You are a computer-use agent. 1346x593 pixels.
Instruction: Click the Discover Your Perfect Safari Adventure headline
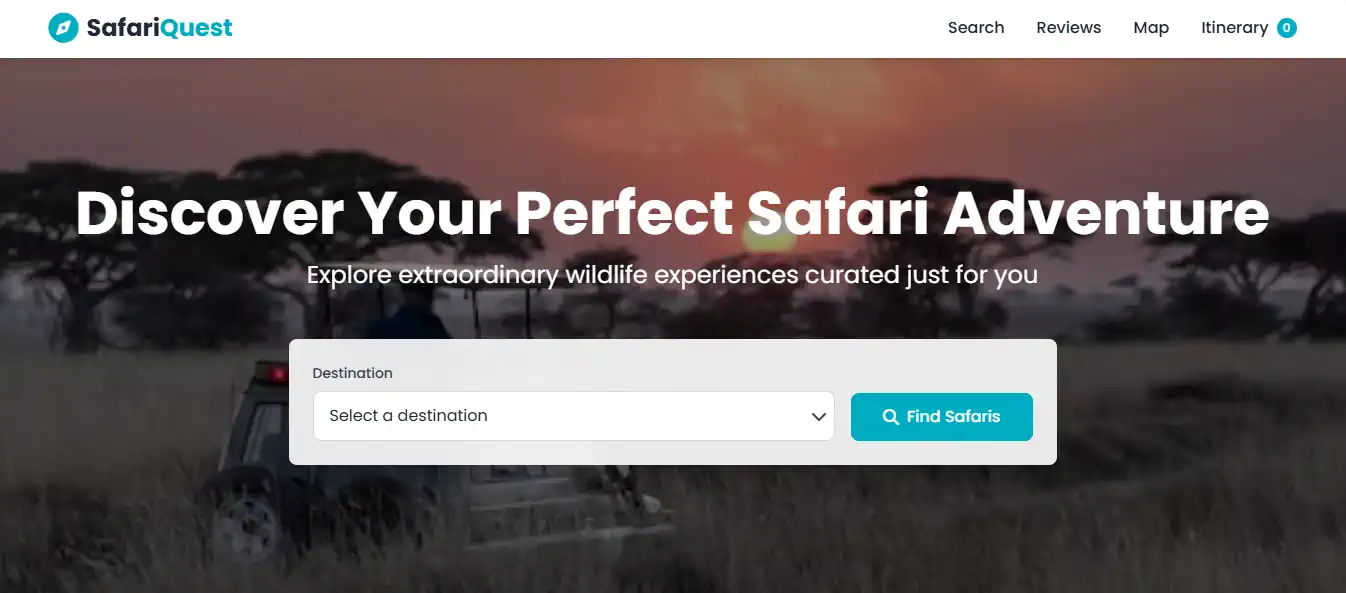673,213
